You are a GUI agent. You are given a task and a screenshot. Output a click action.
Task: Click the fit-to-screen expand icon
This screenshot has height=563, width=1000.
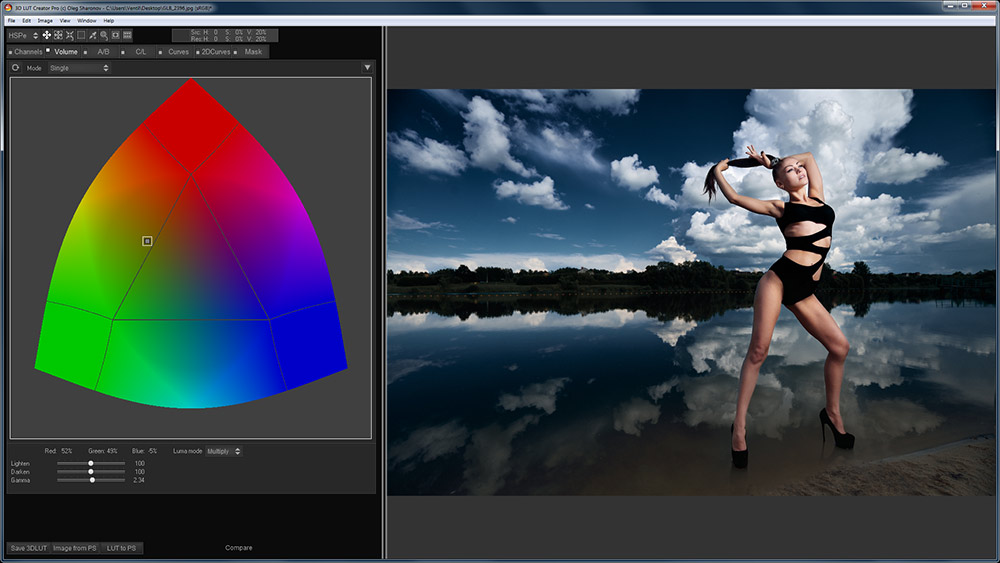coord(58,35)
